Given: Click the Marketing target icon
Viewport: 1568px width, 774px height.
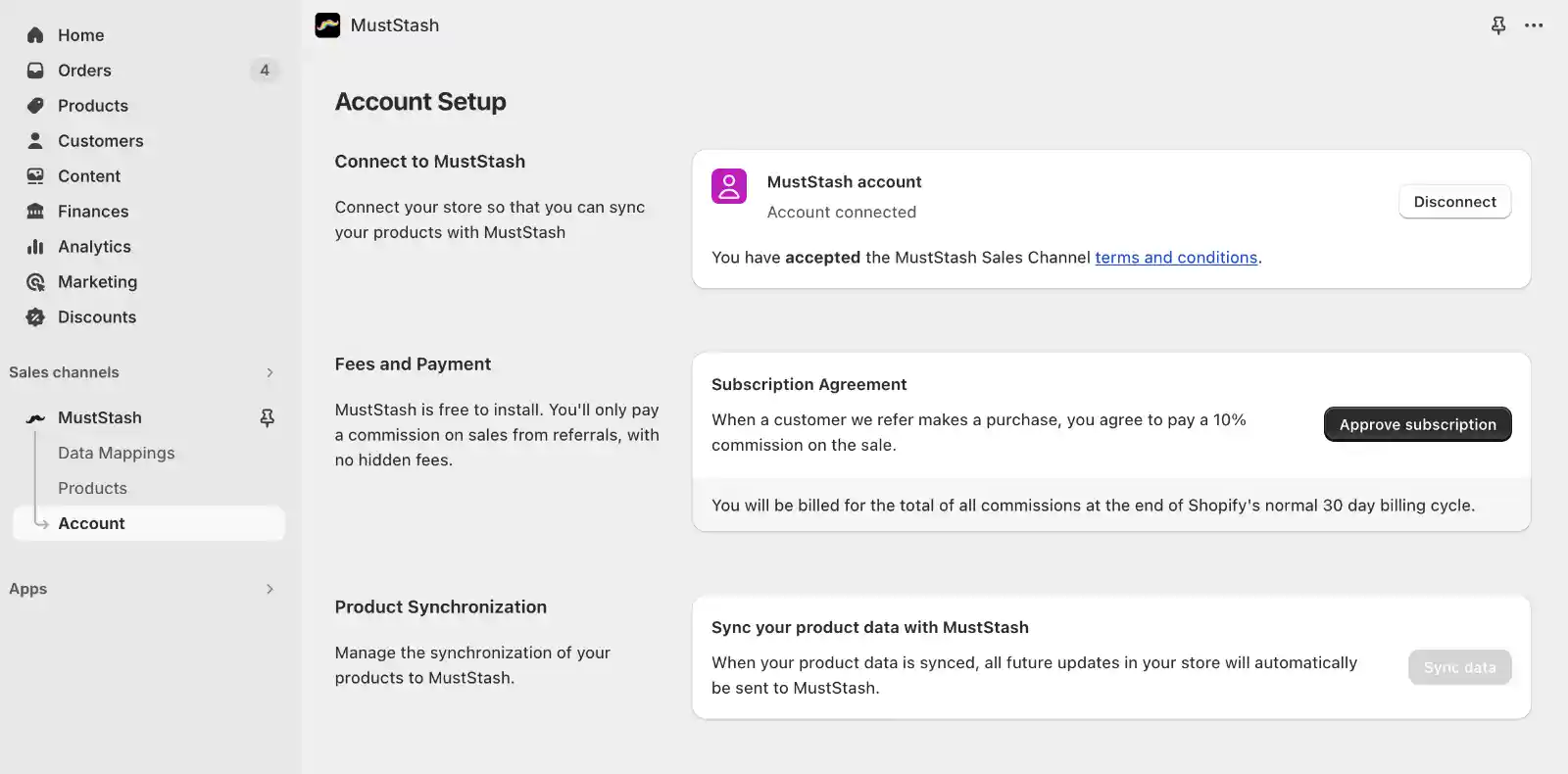Looking at the screenshot, I should (35, 282).
